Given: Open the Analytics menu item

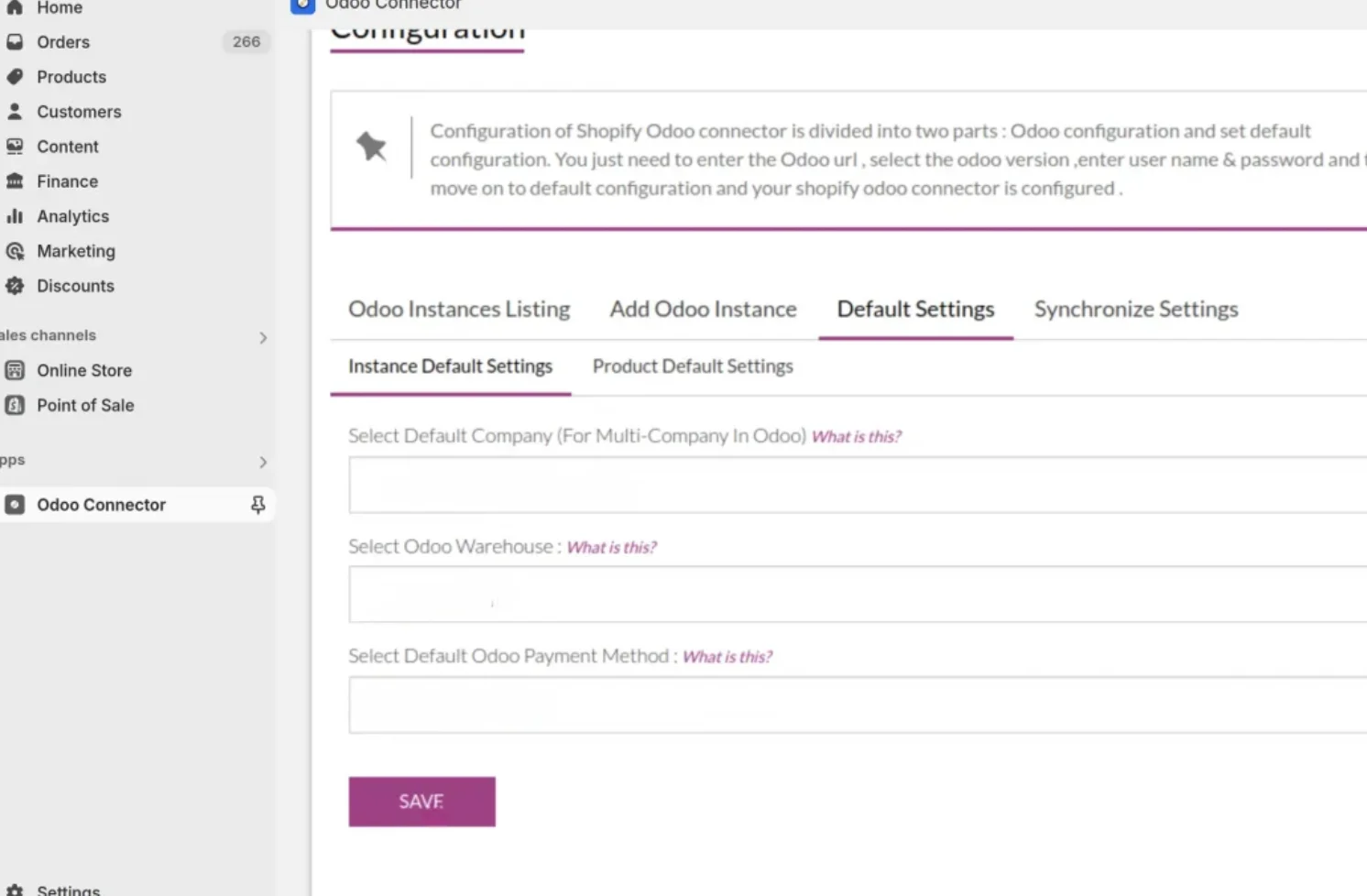Looking at the screenshot, I should [x=72, y=216].
